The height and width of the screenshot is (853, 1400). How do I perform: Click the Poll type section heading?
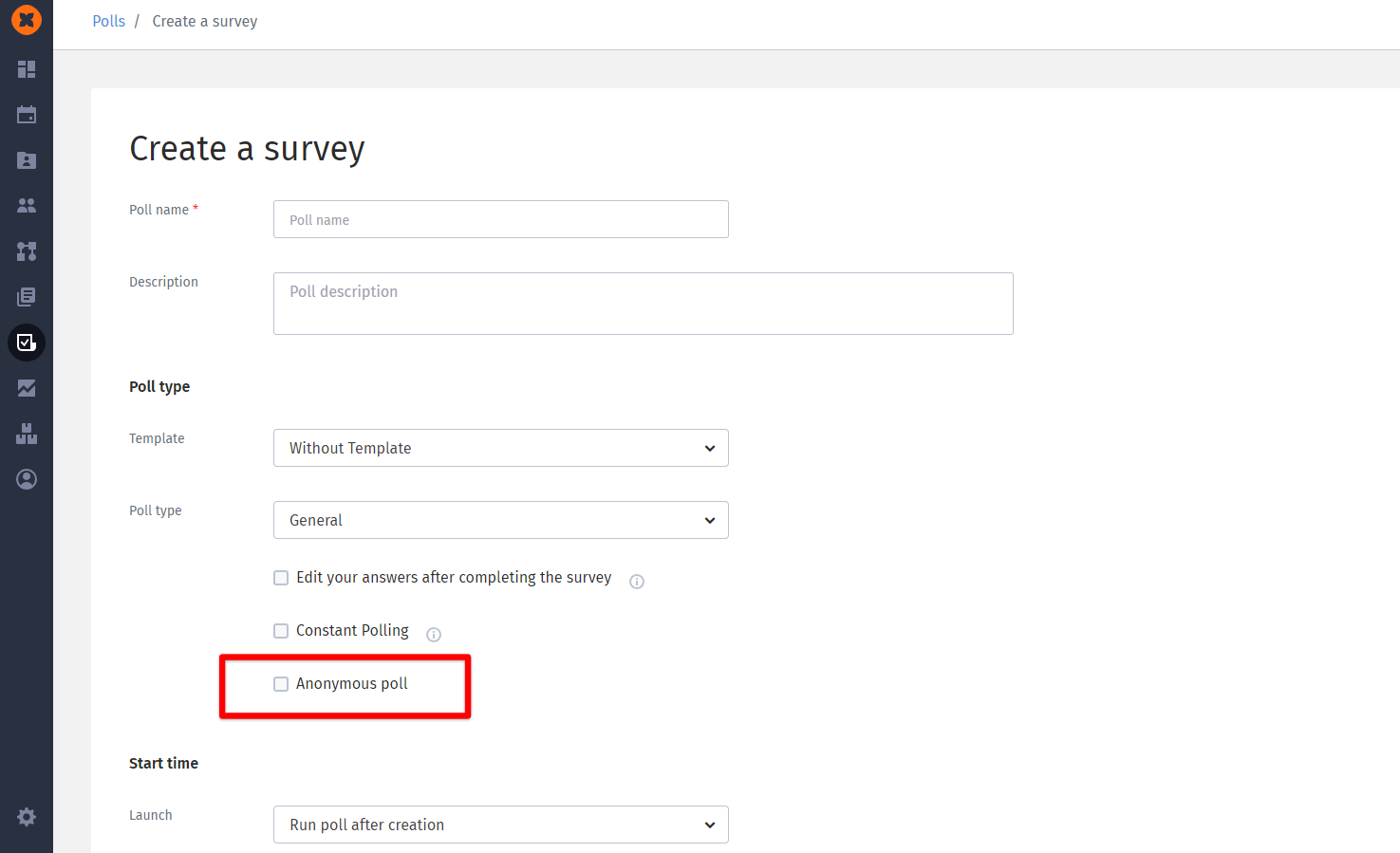159,386
